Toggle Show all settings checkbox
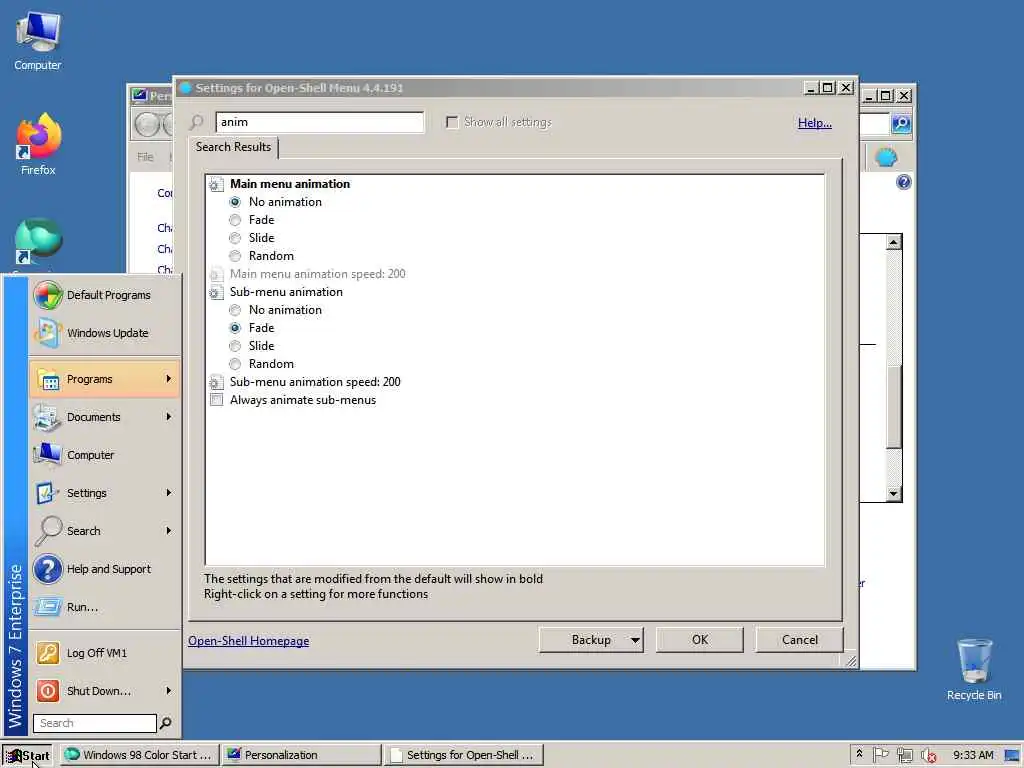The height and width of the screenshot is (768, 1024). [452, 122]
